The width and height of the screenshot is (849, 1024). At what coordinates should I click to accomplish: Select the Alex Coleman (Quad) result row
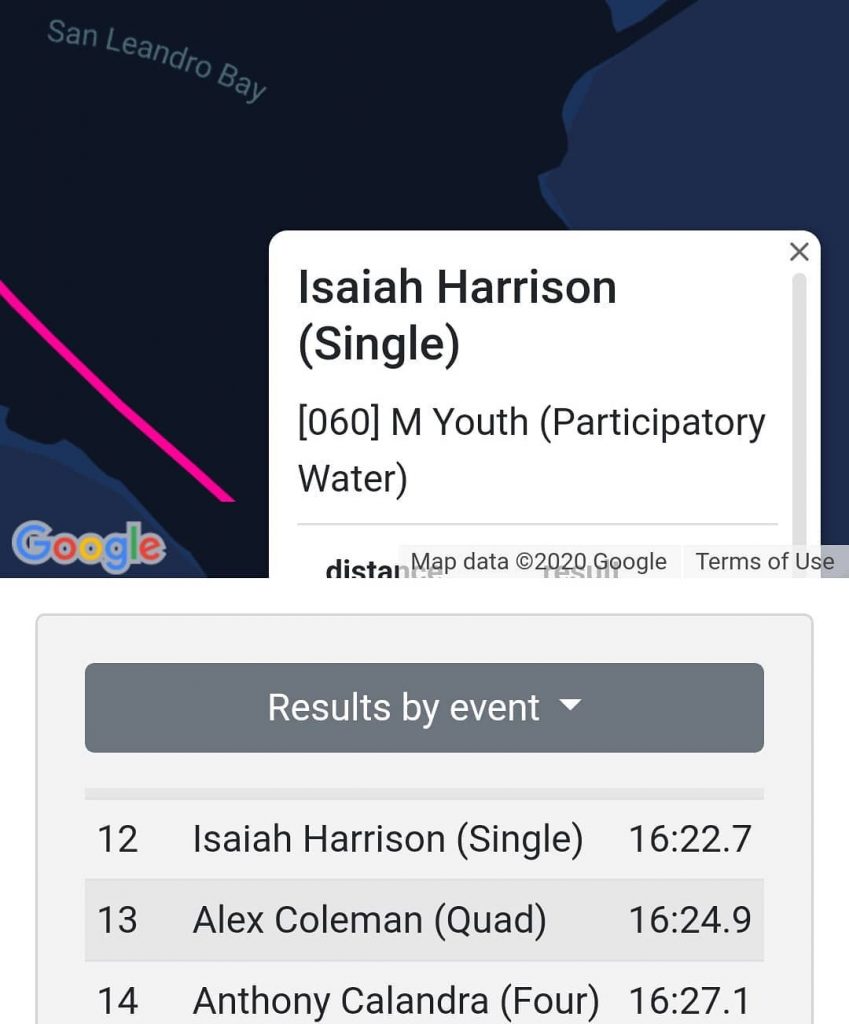(x=424, y=920)
